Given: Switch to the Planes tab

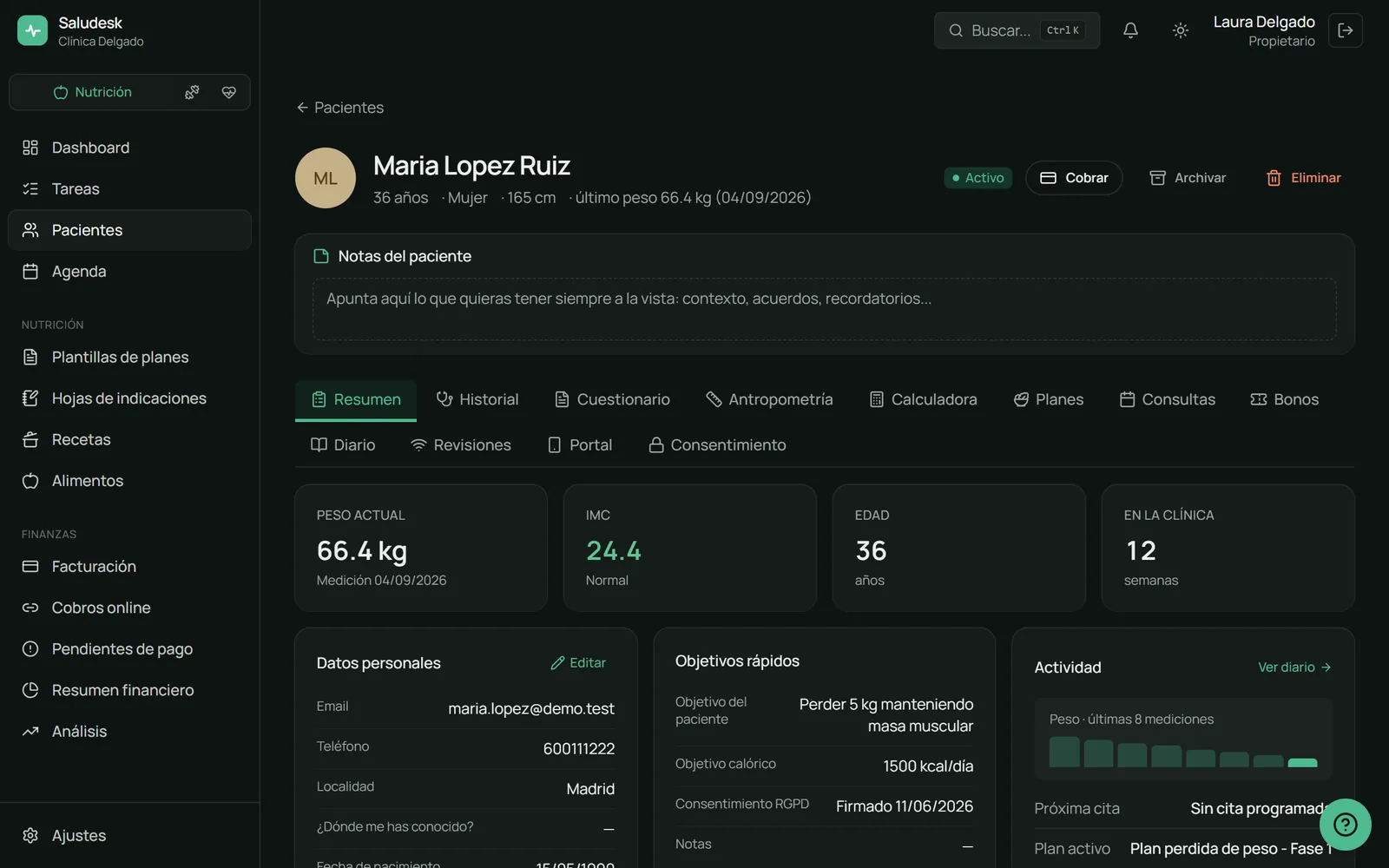Looking at the screenshot, I should click(1049, 399).
